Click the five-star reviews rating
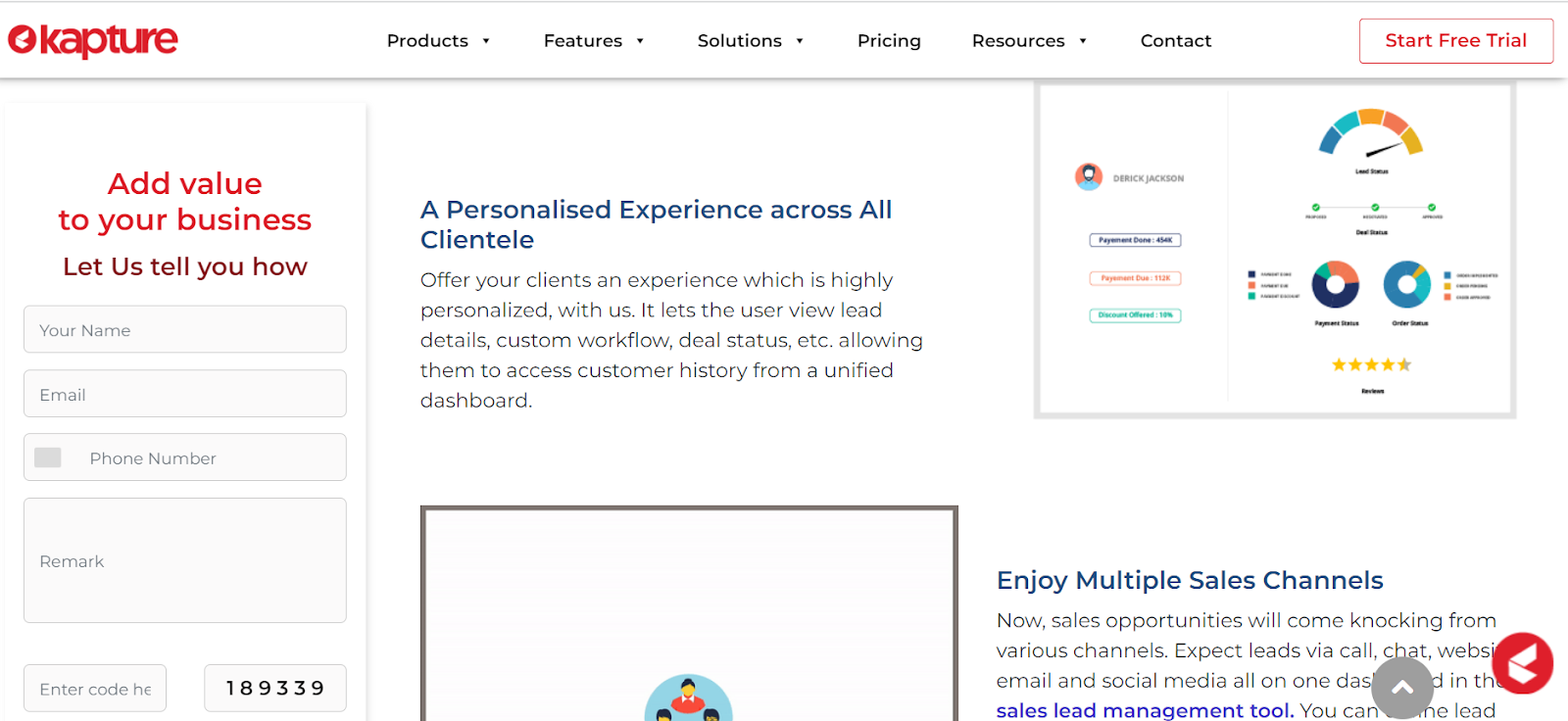Viewport: 1568px width, 721px height. (x=1372, y=364)
